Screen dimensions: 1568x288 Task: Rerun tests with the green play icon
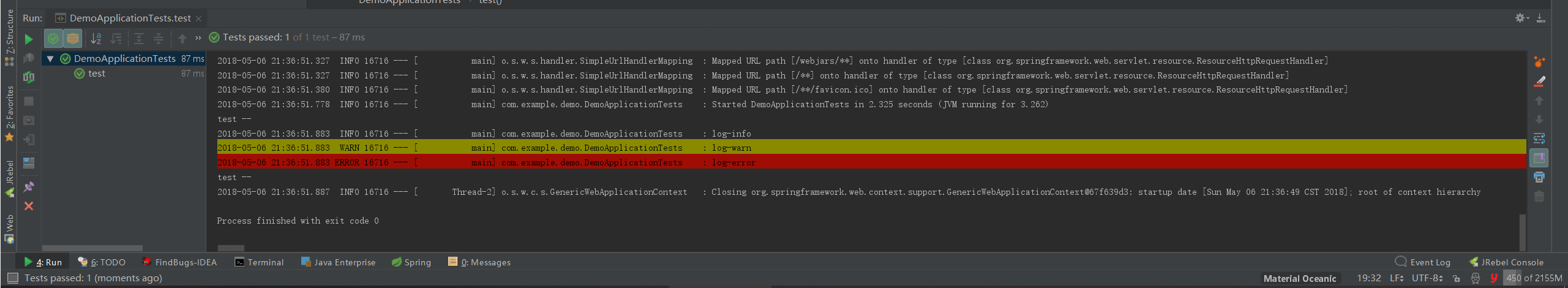click(29, 39)
